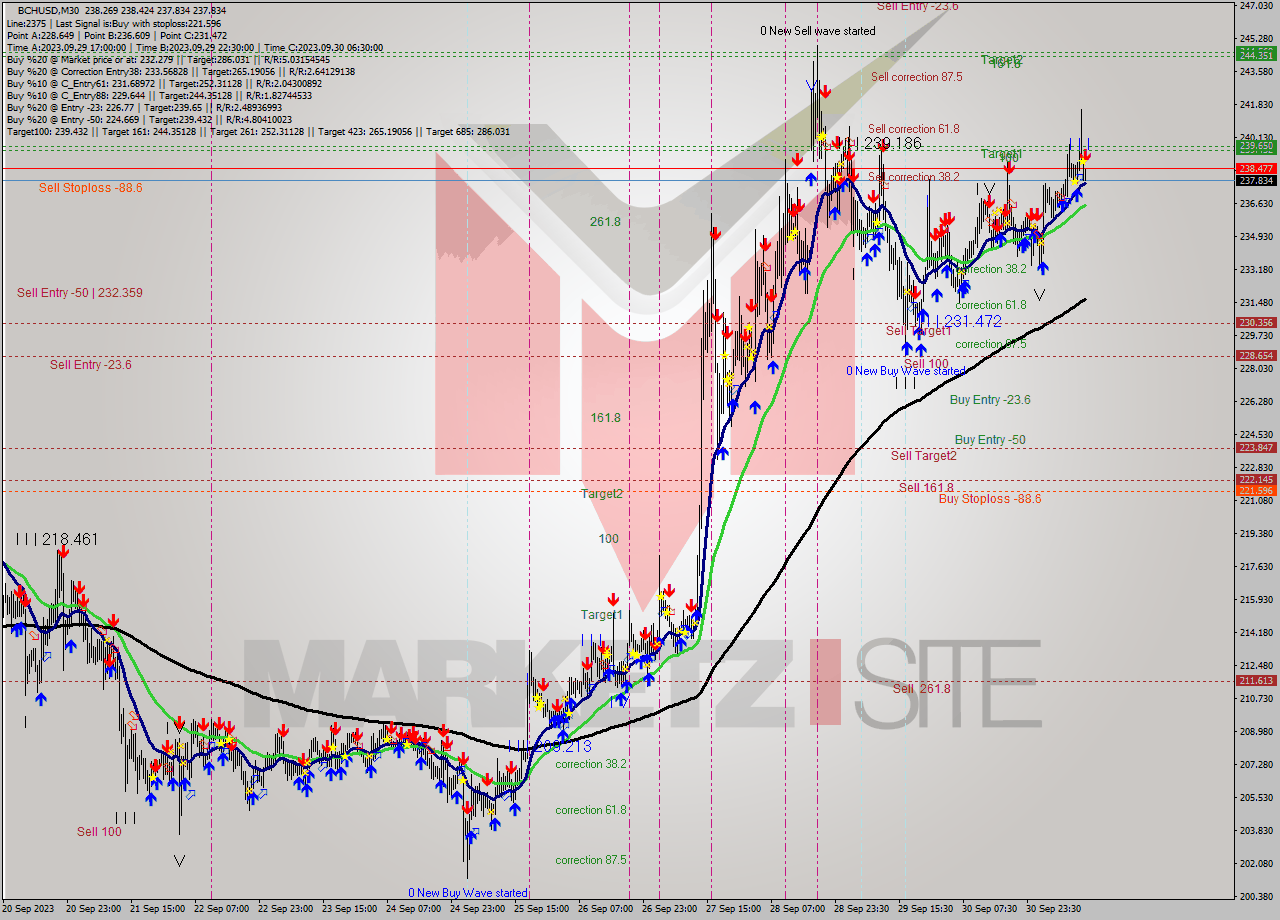Click the 226.280 price axis label
This screenshot has width=1280, height=920.
1256,402
